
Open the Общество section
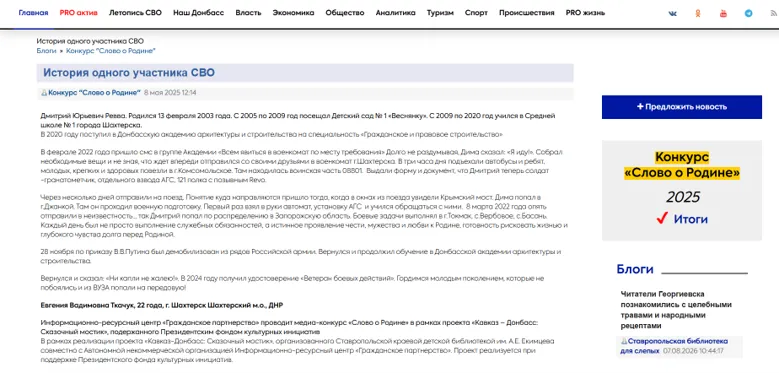click(345, 13)
